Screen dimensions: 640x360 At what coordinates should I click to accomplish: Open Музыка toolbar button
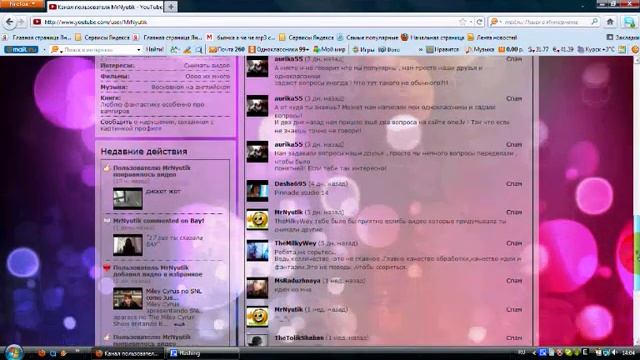[479, 49]
